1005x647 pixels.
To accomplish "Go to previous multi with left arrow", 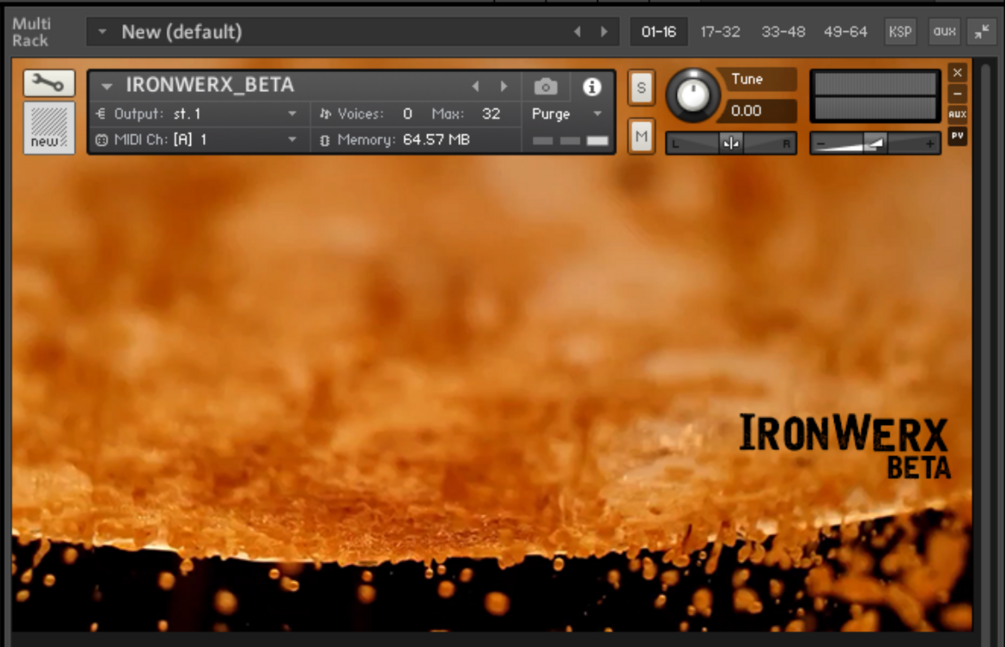I will pos(577,31).
